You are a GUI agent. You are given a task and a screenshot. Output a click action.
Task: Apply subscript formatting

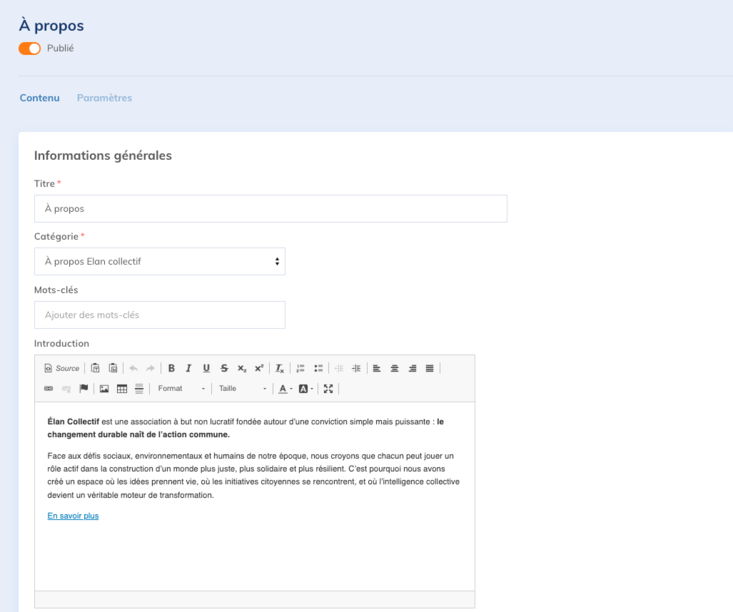click(x=242, y=368)
